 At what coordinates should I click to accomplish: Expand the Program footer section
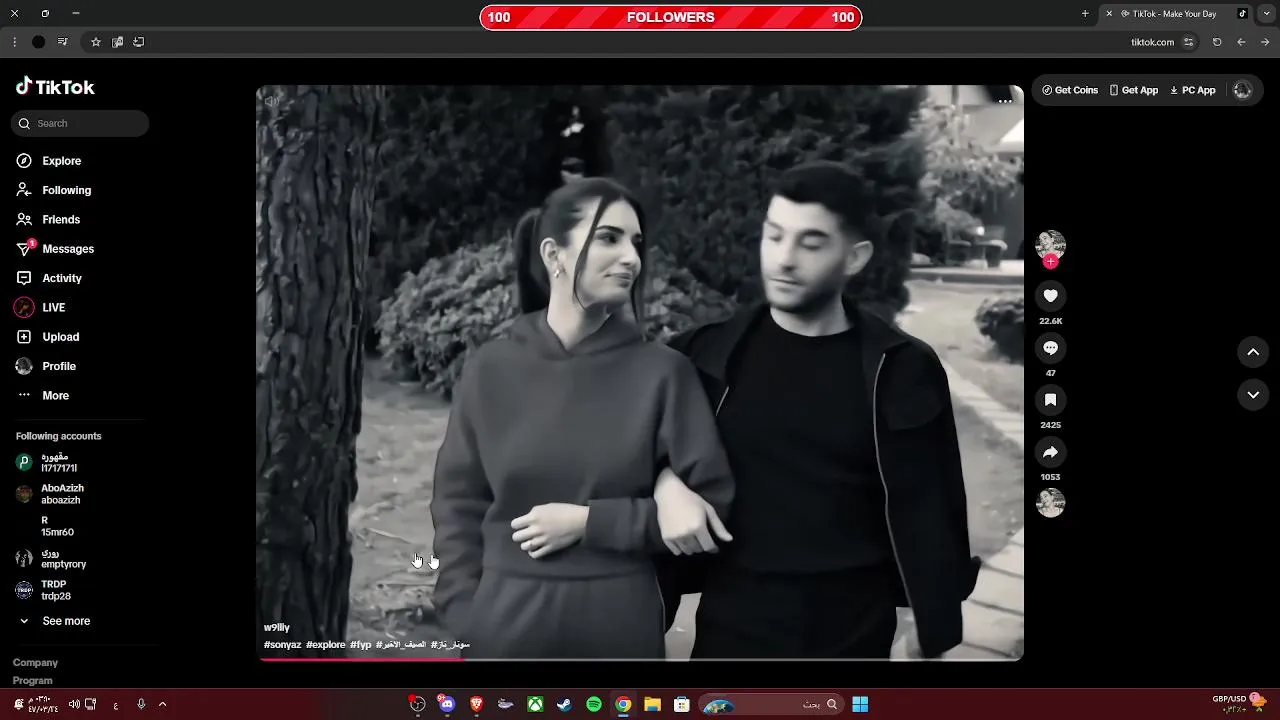click(32, 681)
